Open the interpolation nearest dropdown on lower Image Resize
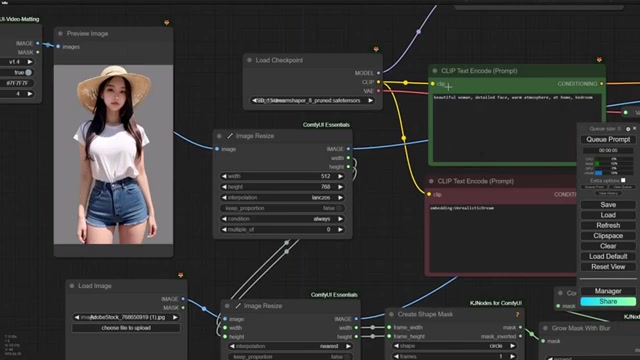 click(x=290, y=346)
